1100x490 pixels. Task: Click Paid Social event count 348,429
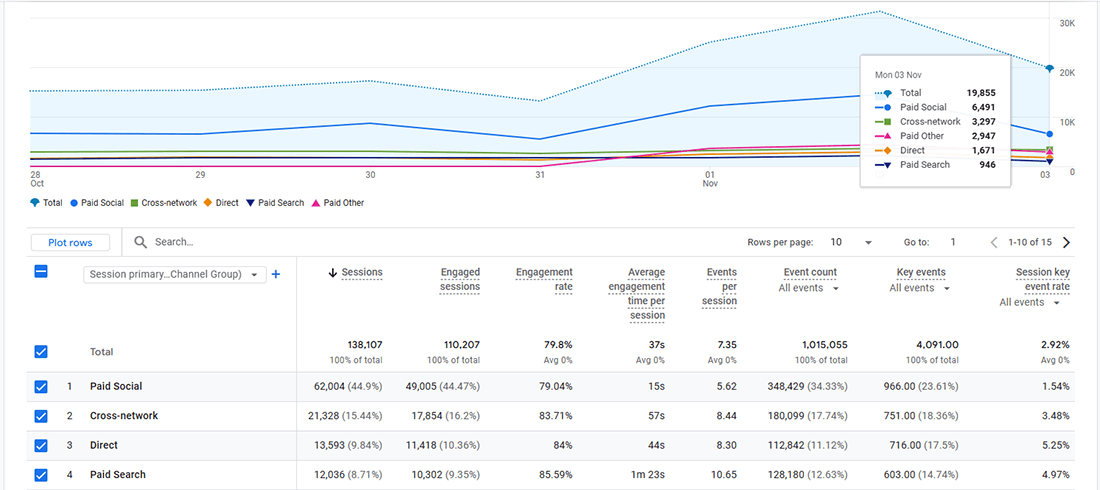click(x=786, y=386)
